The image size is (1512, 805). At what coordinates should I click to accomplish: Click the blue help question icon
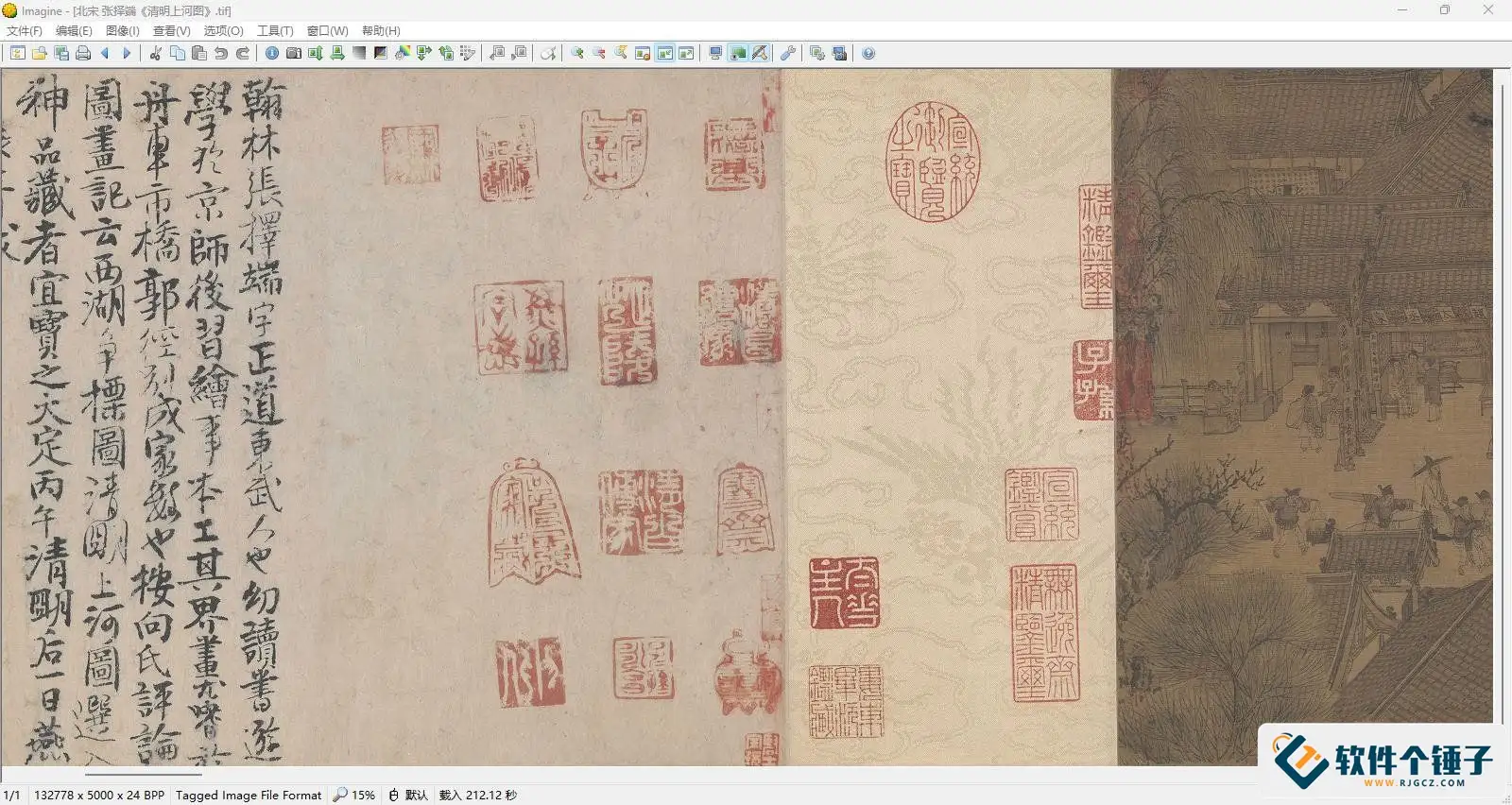tap(868, 53)
